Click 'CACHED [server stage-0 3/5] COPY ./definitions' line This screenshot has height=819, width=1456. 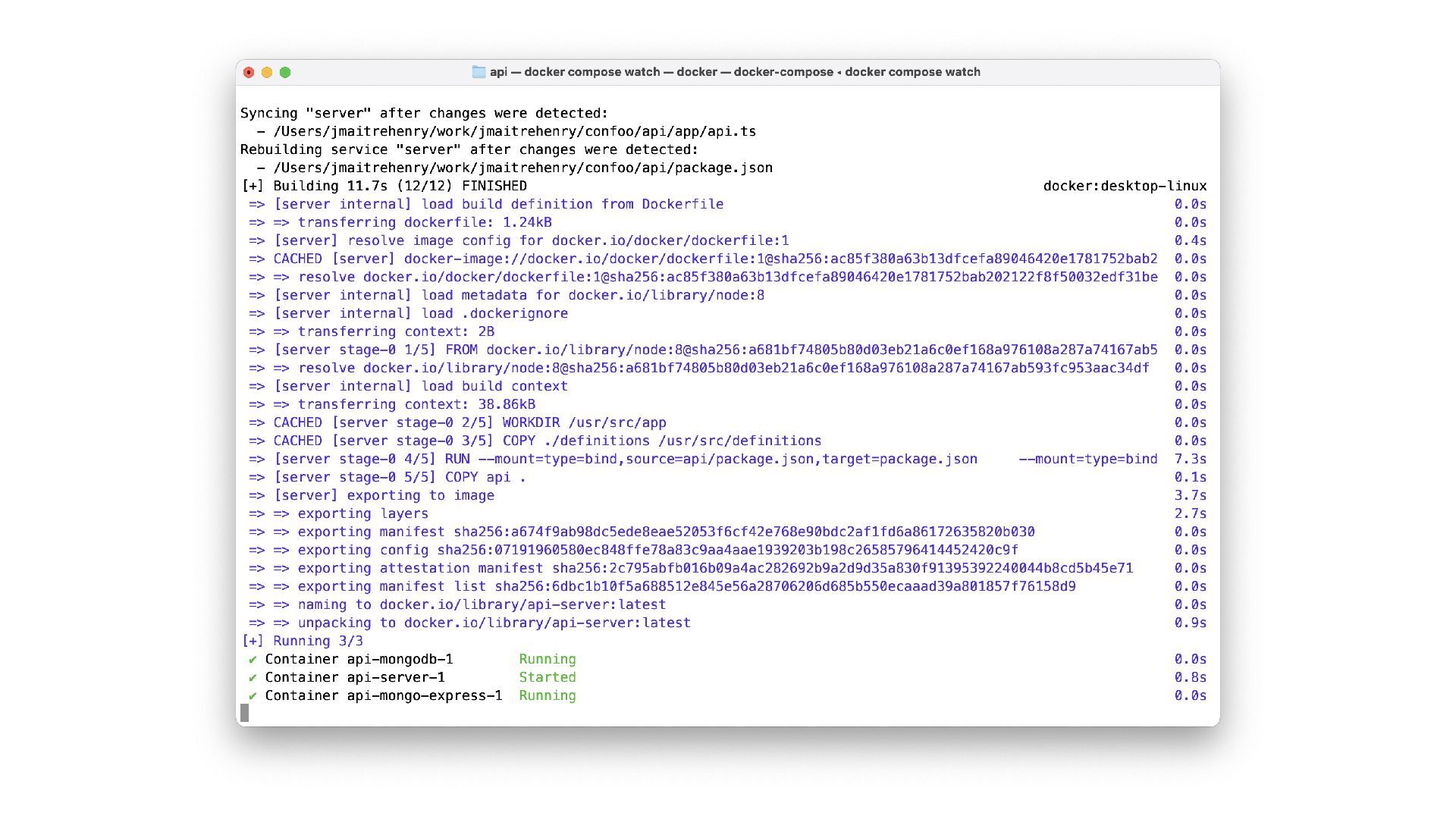click(x=535, y=441)
